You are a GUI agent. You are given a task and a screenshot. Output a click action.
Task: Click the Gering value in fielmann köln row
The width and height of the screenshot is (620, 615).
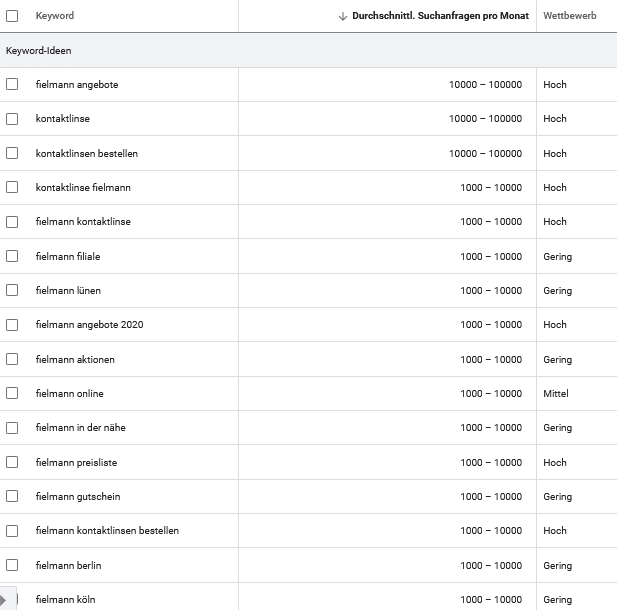click(557, 600)
